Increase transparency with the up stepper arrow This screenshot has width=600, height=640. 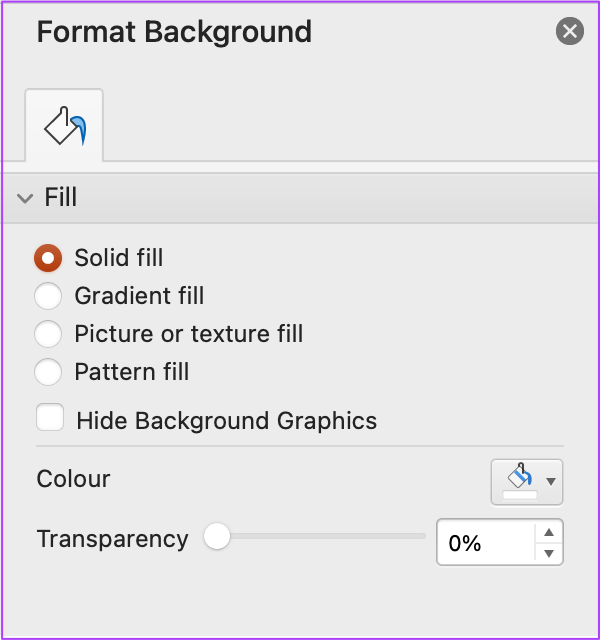pyautogui.click(x=549, y=532)
